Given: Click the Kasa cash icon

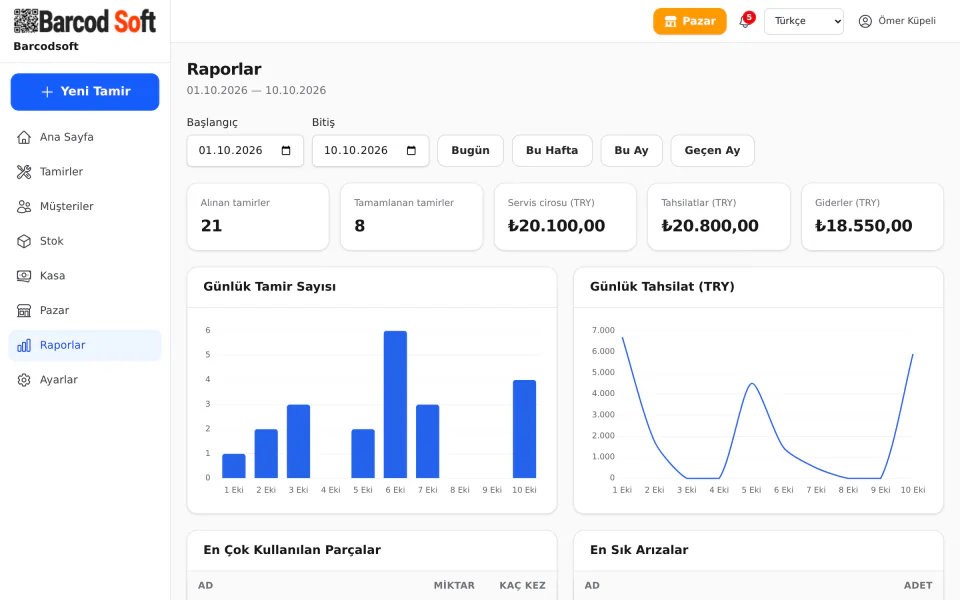Looking at the screenshot, I should [24, 276].
